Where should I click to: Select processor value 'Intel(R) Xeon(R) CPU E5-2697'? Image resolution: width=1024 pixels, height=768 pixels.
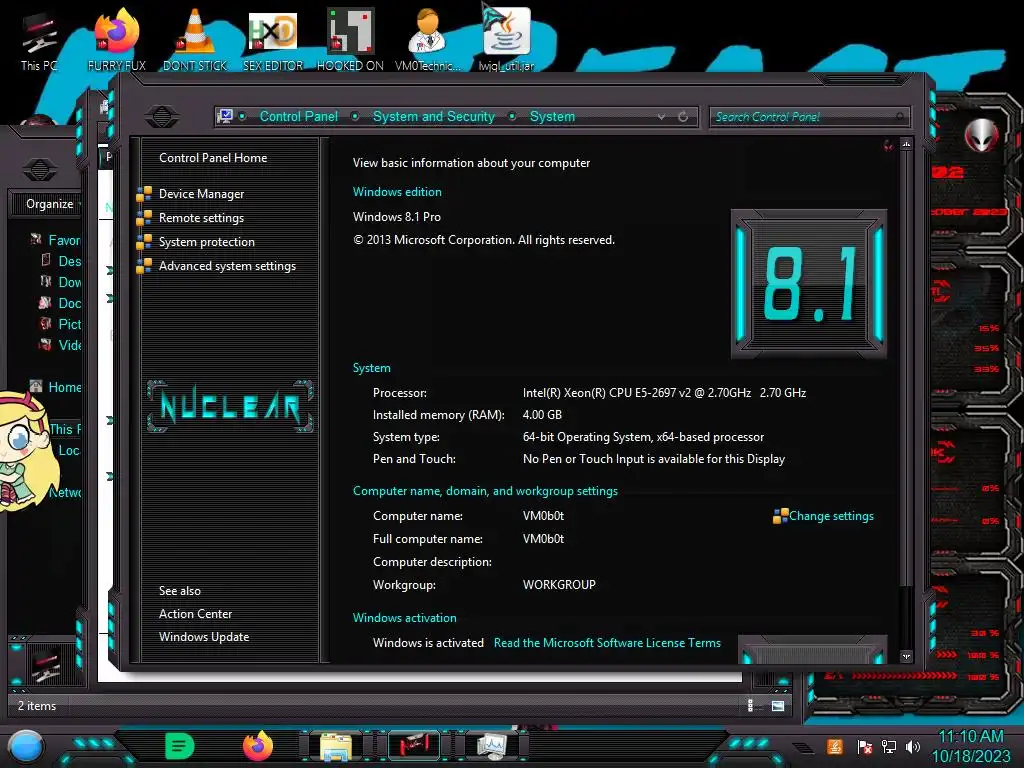click(664, 392)
